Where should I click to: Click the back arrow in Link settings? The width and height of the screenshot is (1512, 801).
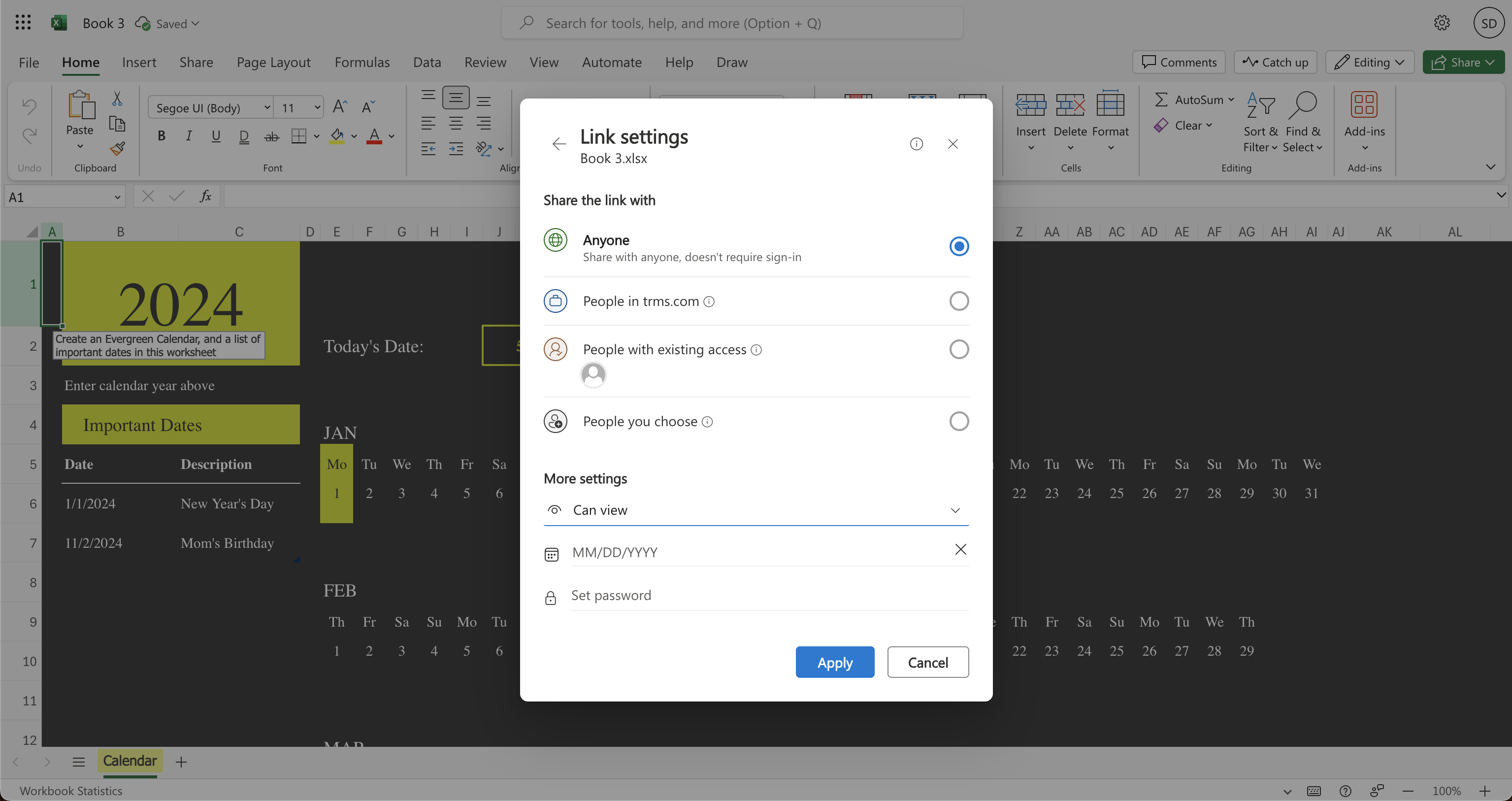pos(559,143)
